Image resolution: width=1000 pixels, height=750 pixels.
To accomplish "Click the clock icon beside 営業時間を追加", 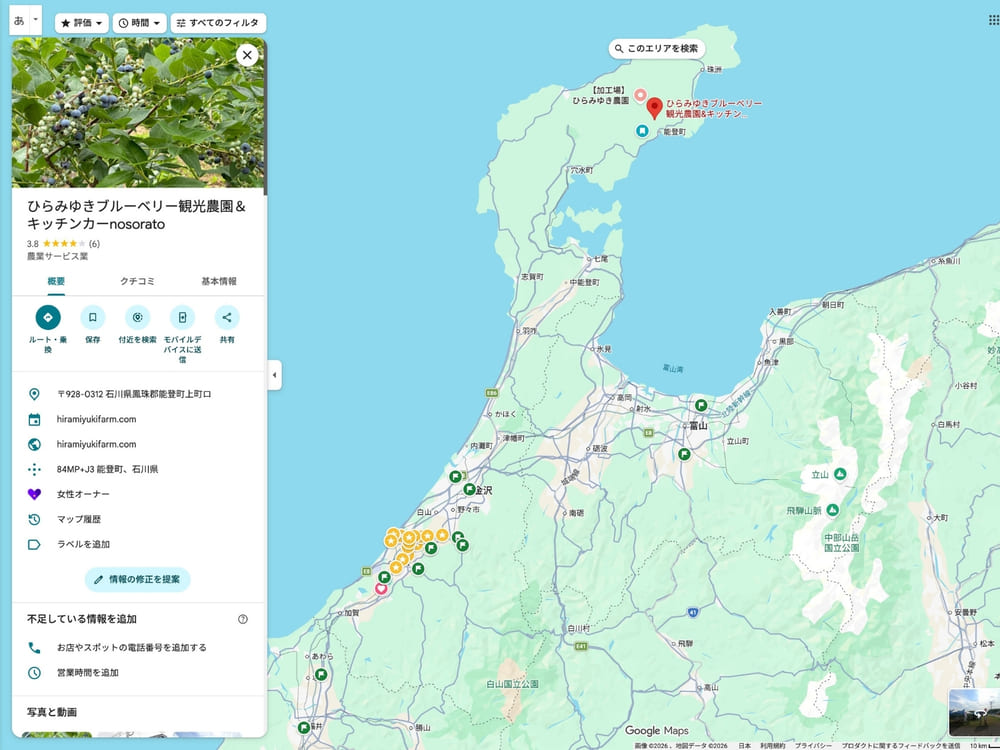I will click(34, 672).
